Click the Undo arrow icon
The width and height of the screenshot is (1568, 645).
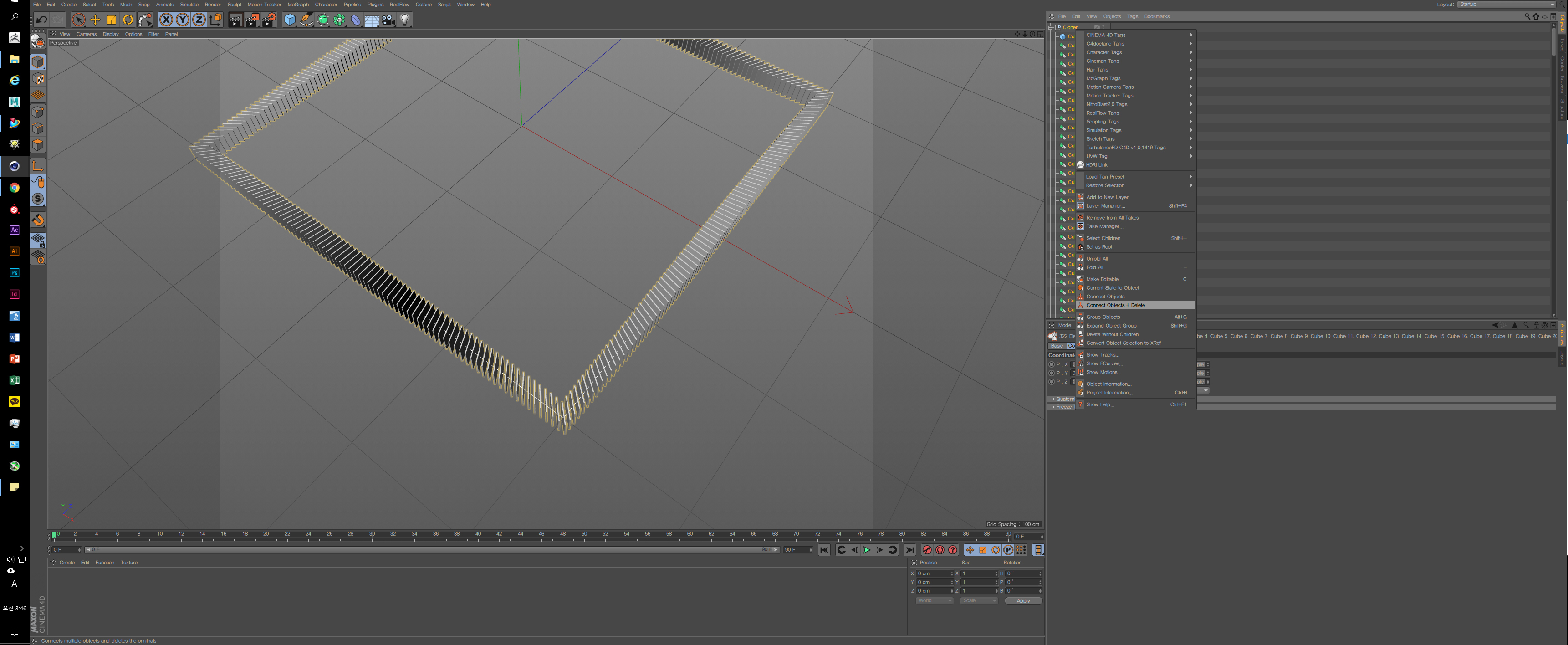[x=42, y=20]
